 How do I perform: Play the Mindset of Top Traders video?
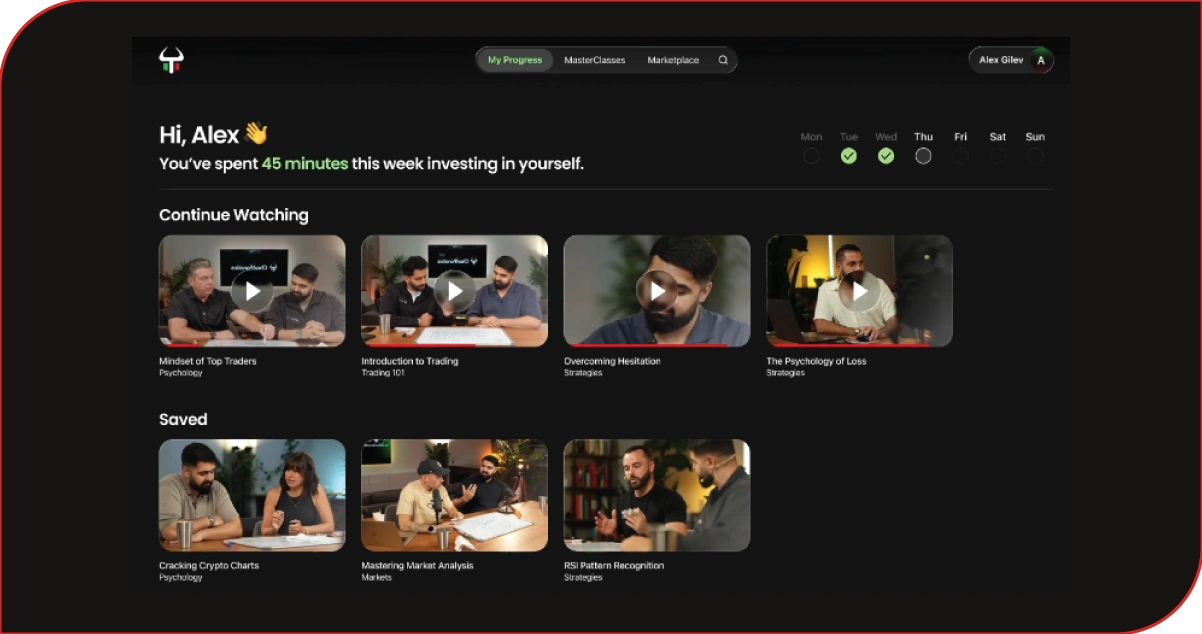click(252, 291)
